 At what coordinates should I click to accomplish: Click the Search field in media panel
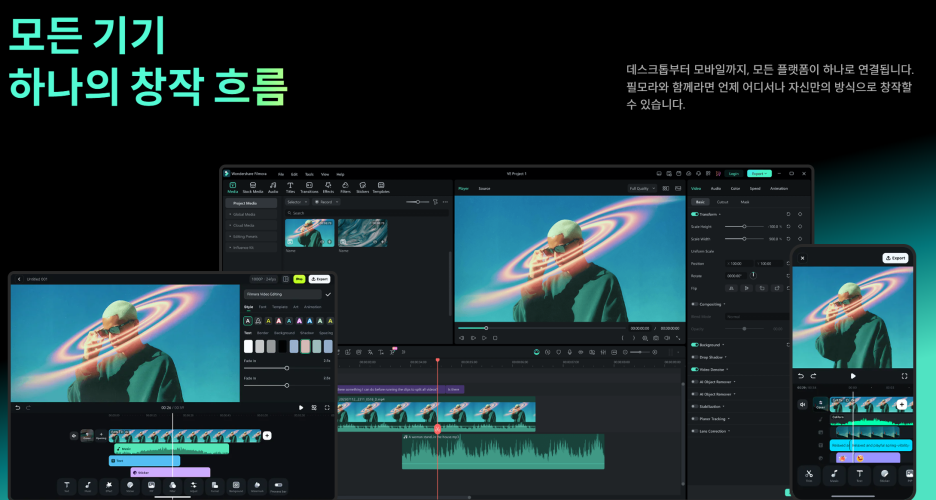pyautogui.click(x=367, y=213)
